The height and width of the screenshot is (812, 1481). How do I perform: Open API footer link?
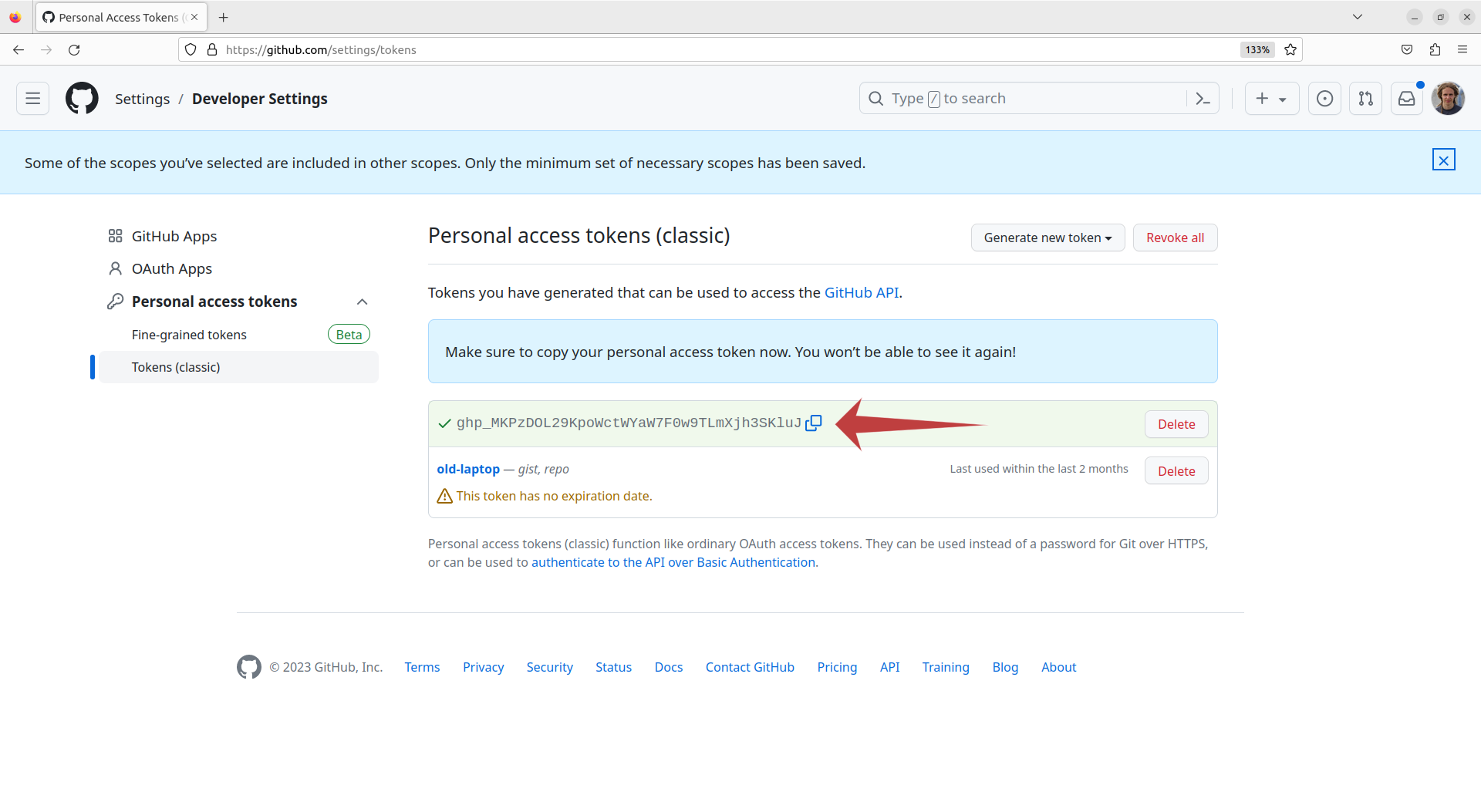click(x=889, y=667)
